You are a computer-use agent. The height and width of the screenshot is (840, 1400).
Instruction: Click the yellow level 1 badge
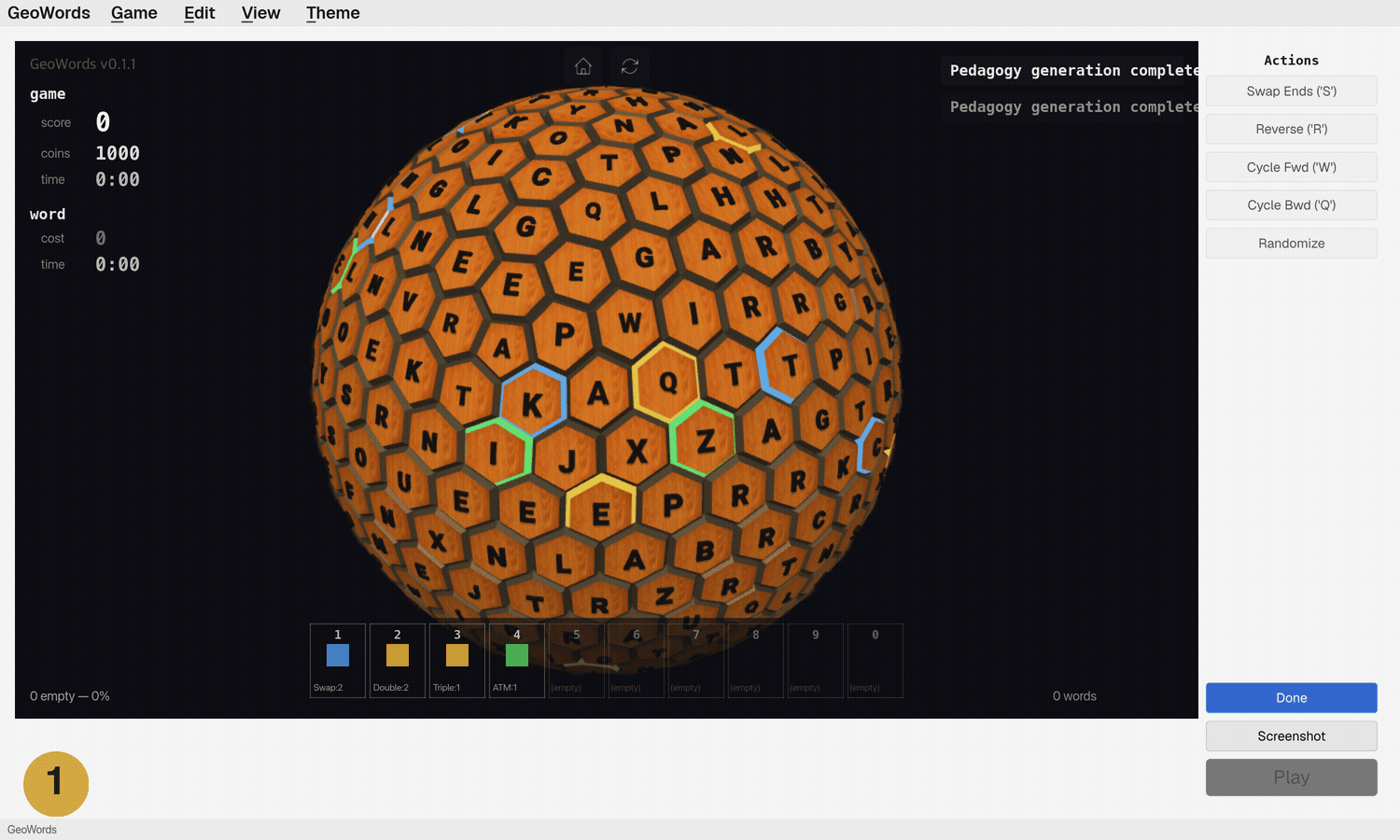click(56, 784)
